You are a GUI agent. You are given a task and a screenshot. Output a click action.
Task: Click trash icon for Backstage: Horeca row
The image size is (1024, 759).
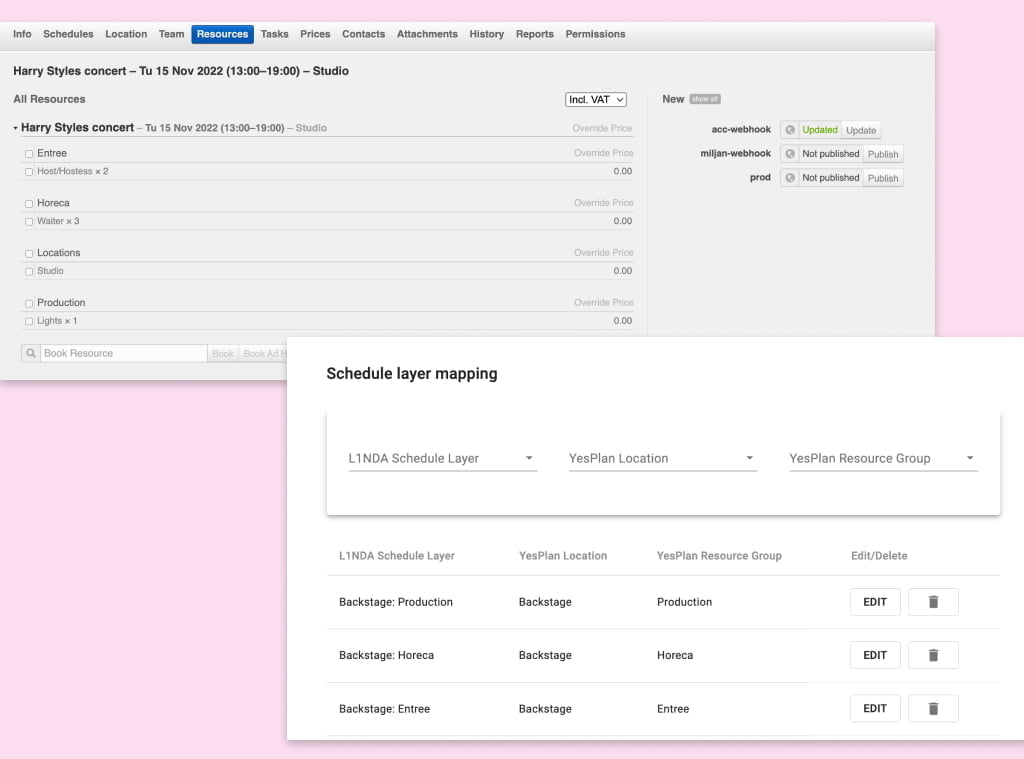point(933,655)
